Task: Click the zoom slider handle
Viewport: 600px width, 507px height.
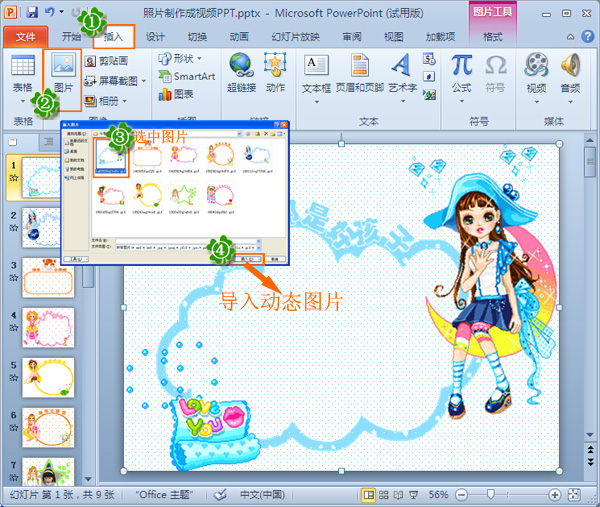Action: [x=491, y=495]
